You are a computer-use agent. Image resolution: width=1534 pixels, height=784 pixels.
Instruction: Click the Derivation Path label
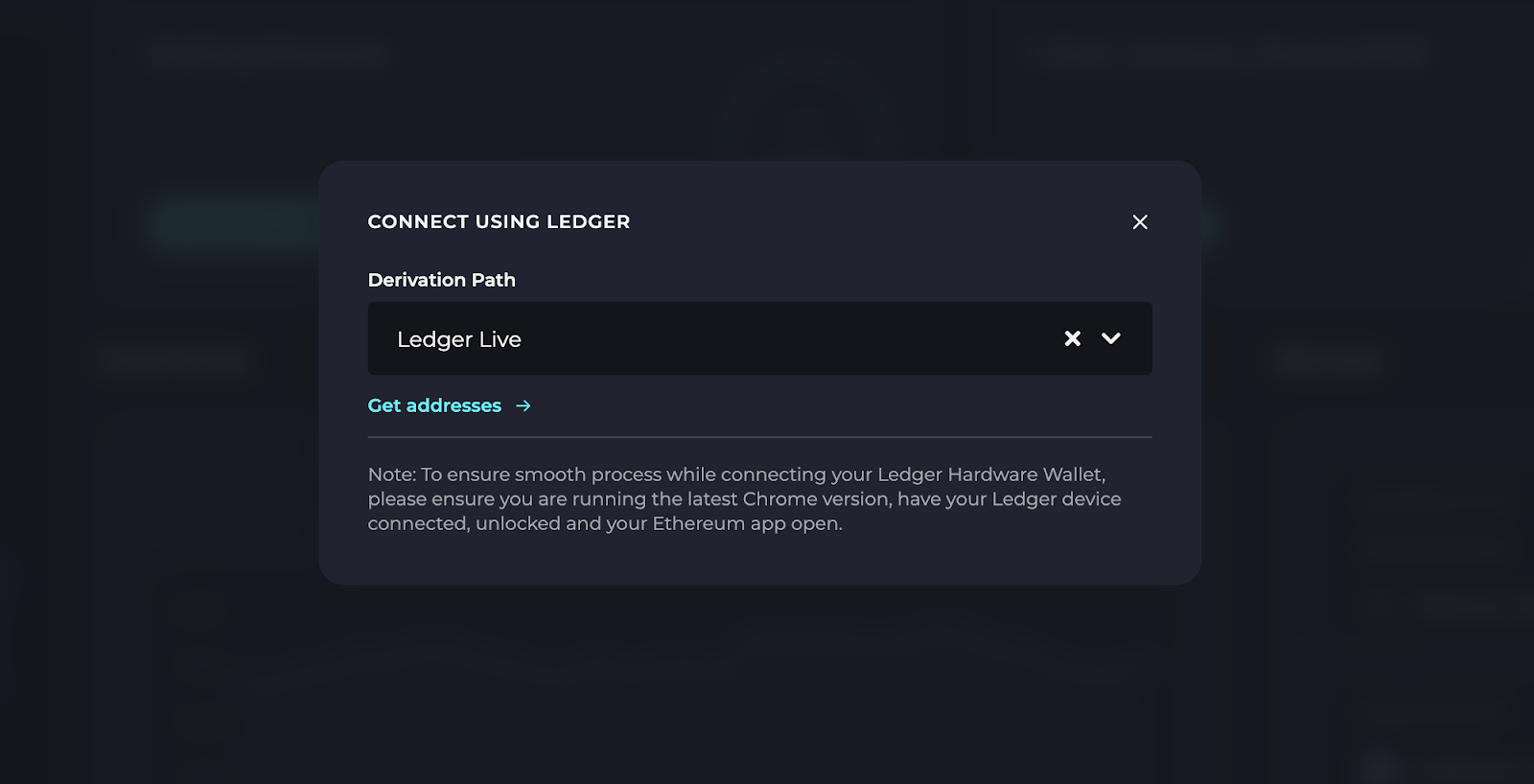pyautogui.click(x=442, y=280)
